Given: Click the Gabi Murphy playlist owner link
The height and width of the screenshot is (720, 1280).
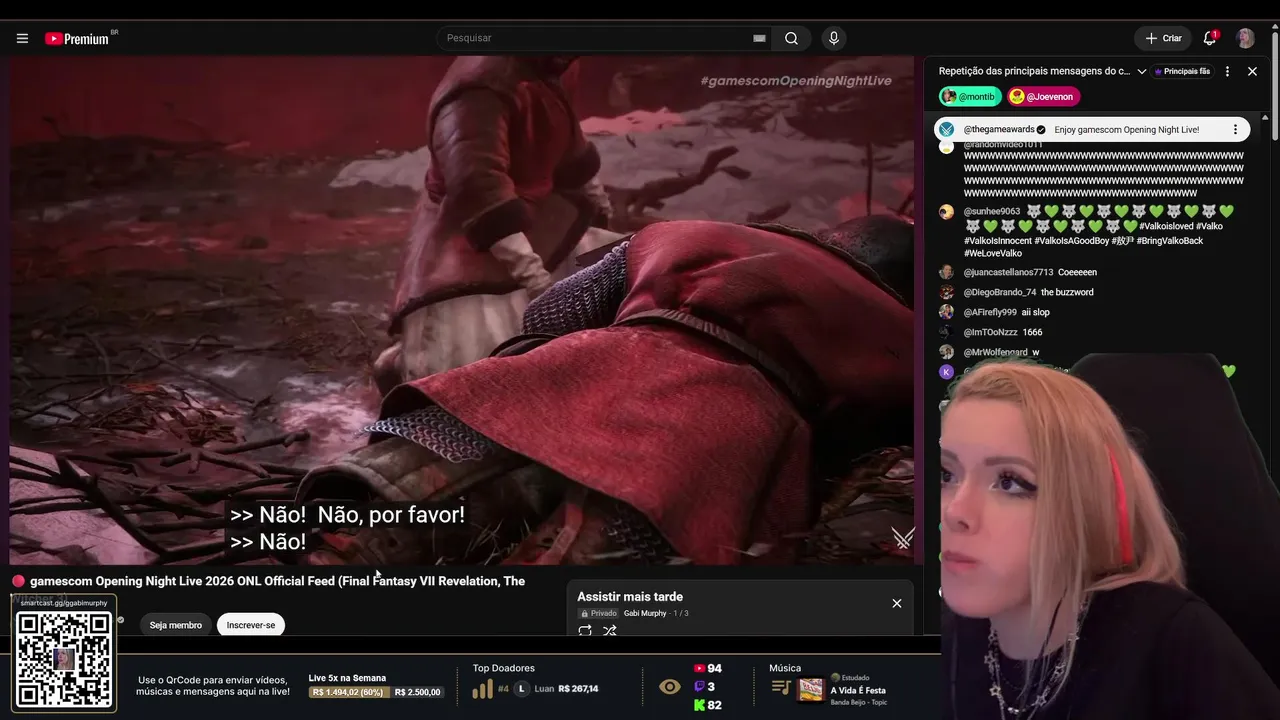Looking at the screenshot, I should point(645,613).
